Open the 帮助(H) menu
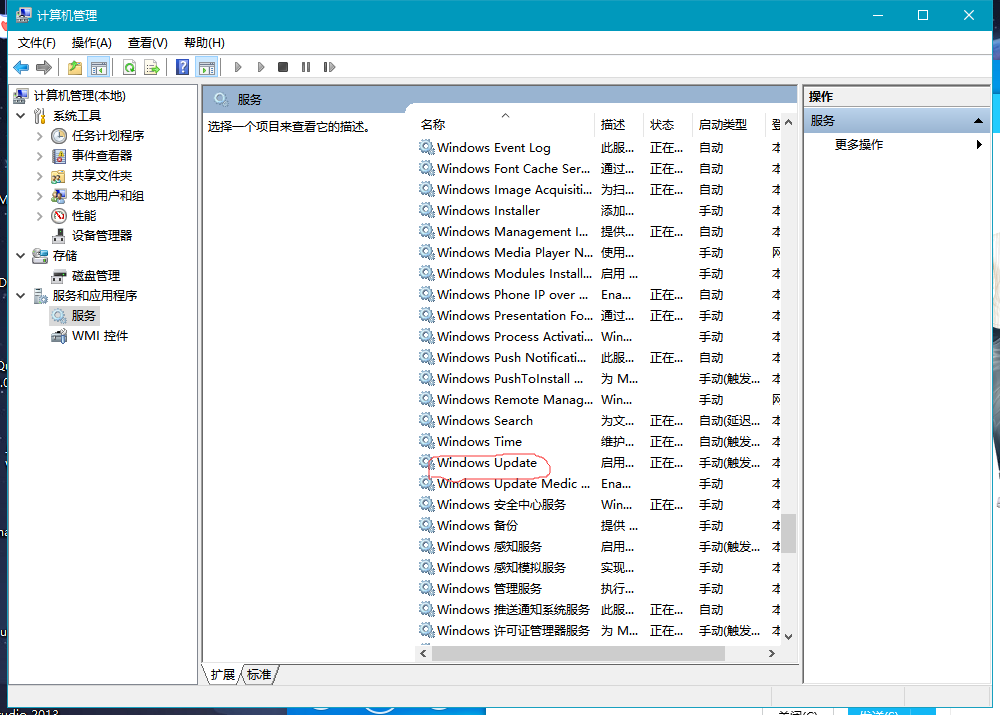This screenshot has height=715, width=1000. pyautogui.click(x=204, y=43)
